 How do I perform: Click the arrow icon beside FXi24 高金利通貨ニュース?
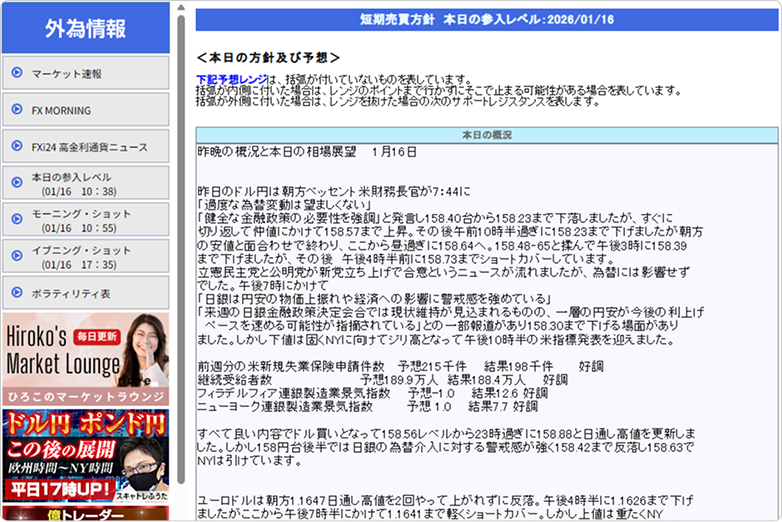pos(17,146)
